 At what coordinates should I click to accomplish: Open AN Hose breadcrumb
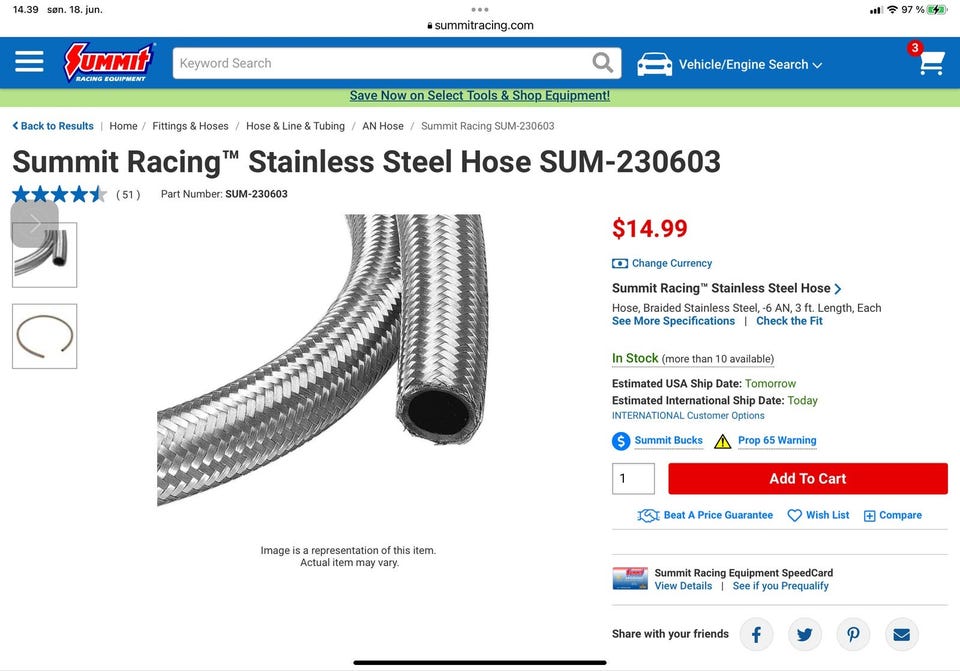coord(383,126)
